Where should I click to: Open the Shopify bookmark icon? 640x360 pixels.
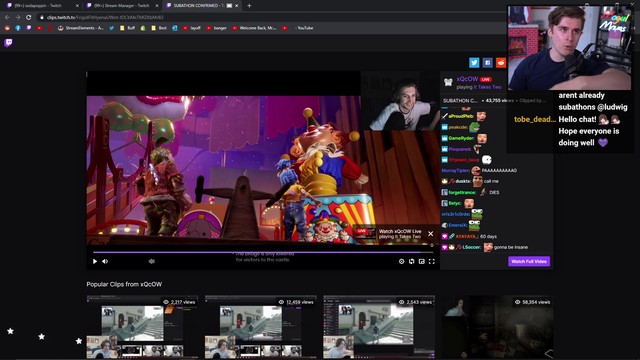[143, 28]
